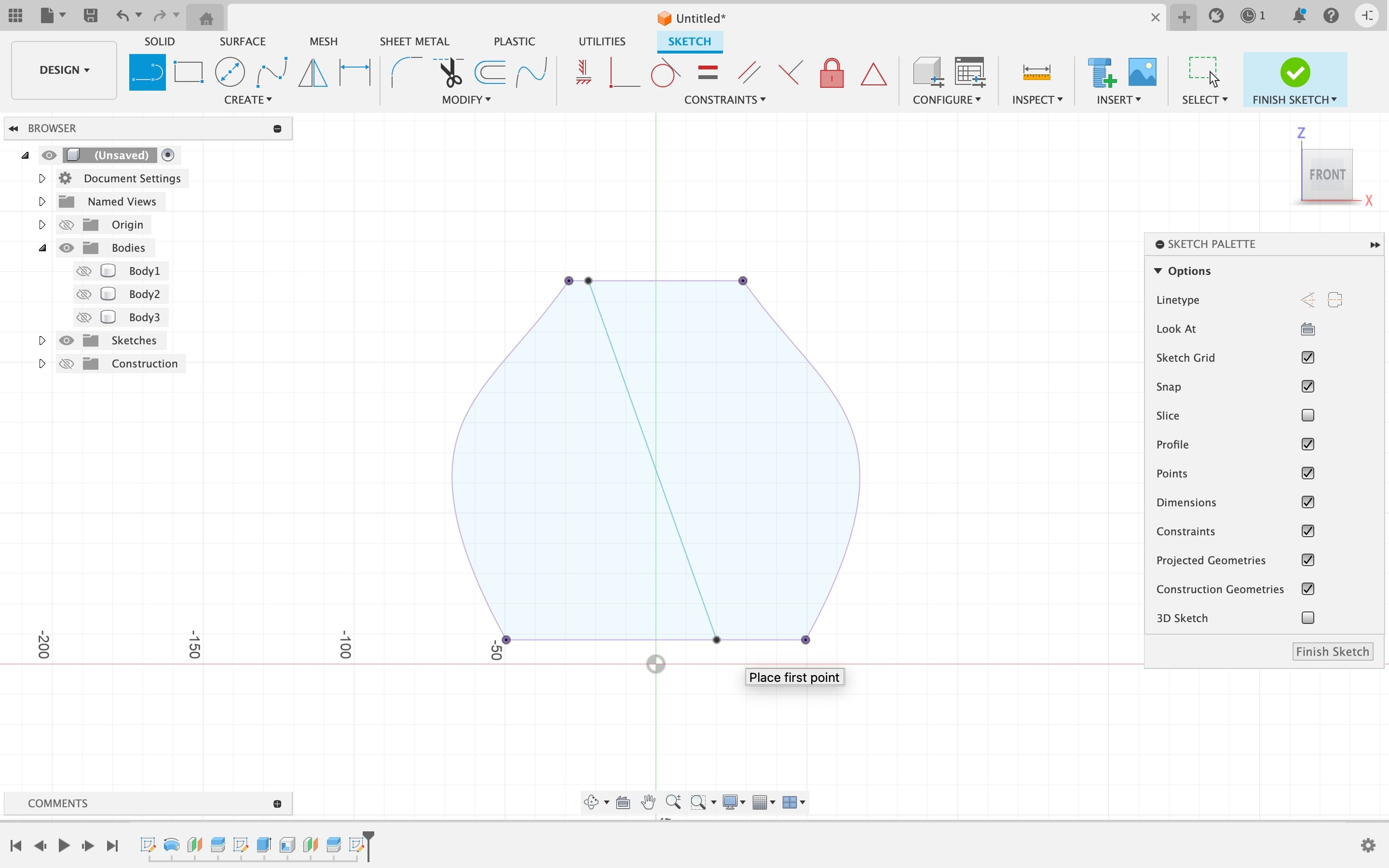Screen dimensions: 1389x868
Task: Open the MODIFY dropdown menu
Action: (466, 100)
